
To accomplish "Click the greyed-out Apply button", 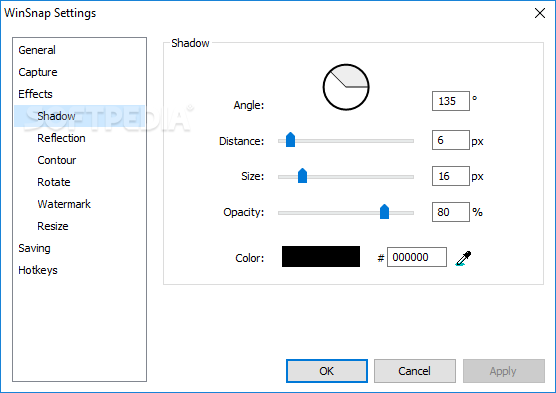I will pyautogui.click(x=504, y=371).
